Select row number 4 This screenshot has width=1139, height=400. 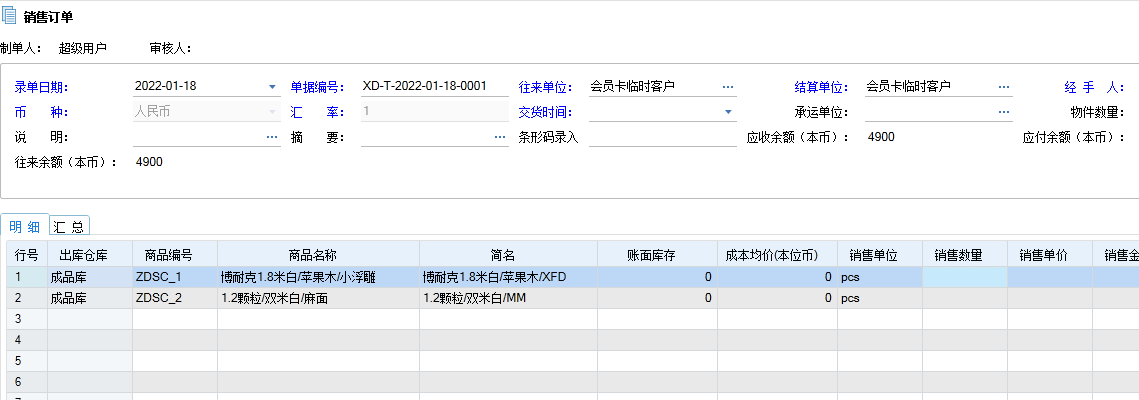[27, 340]
